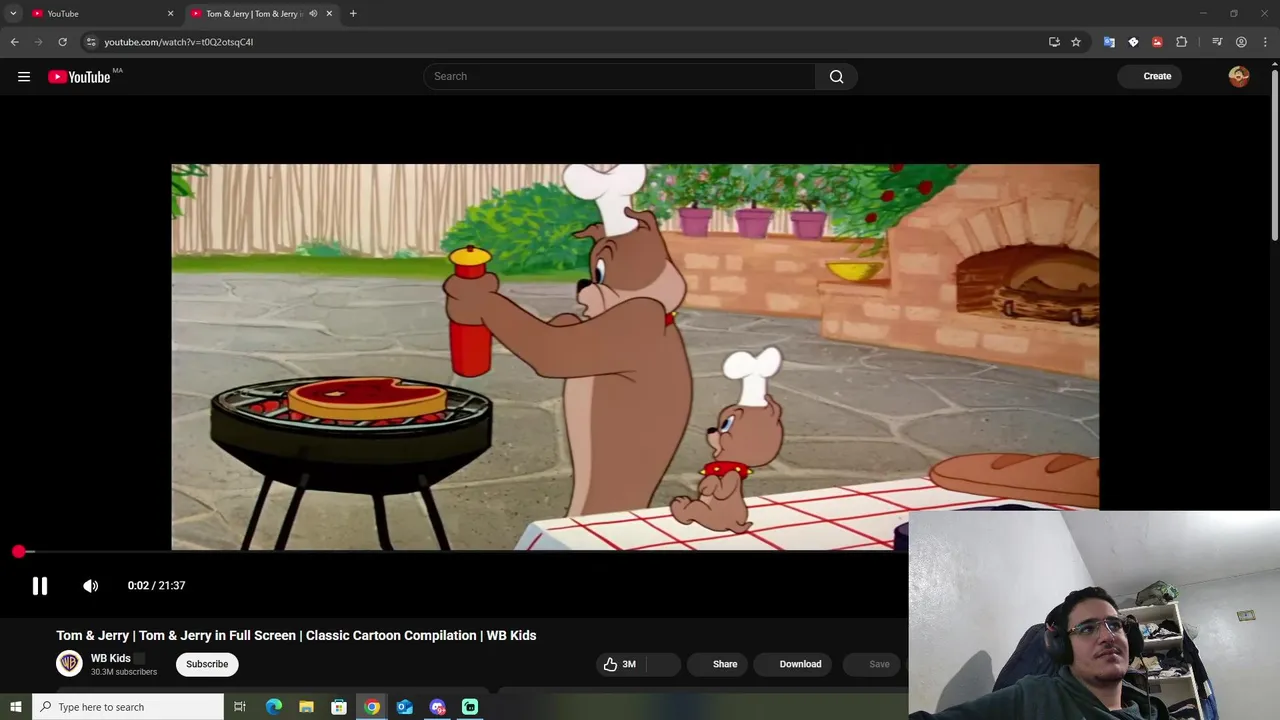Screen dimensions: 1280x720
Task: Open Task View on the taskbar
Action: (x=240, y=707)
